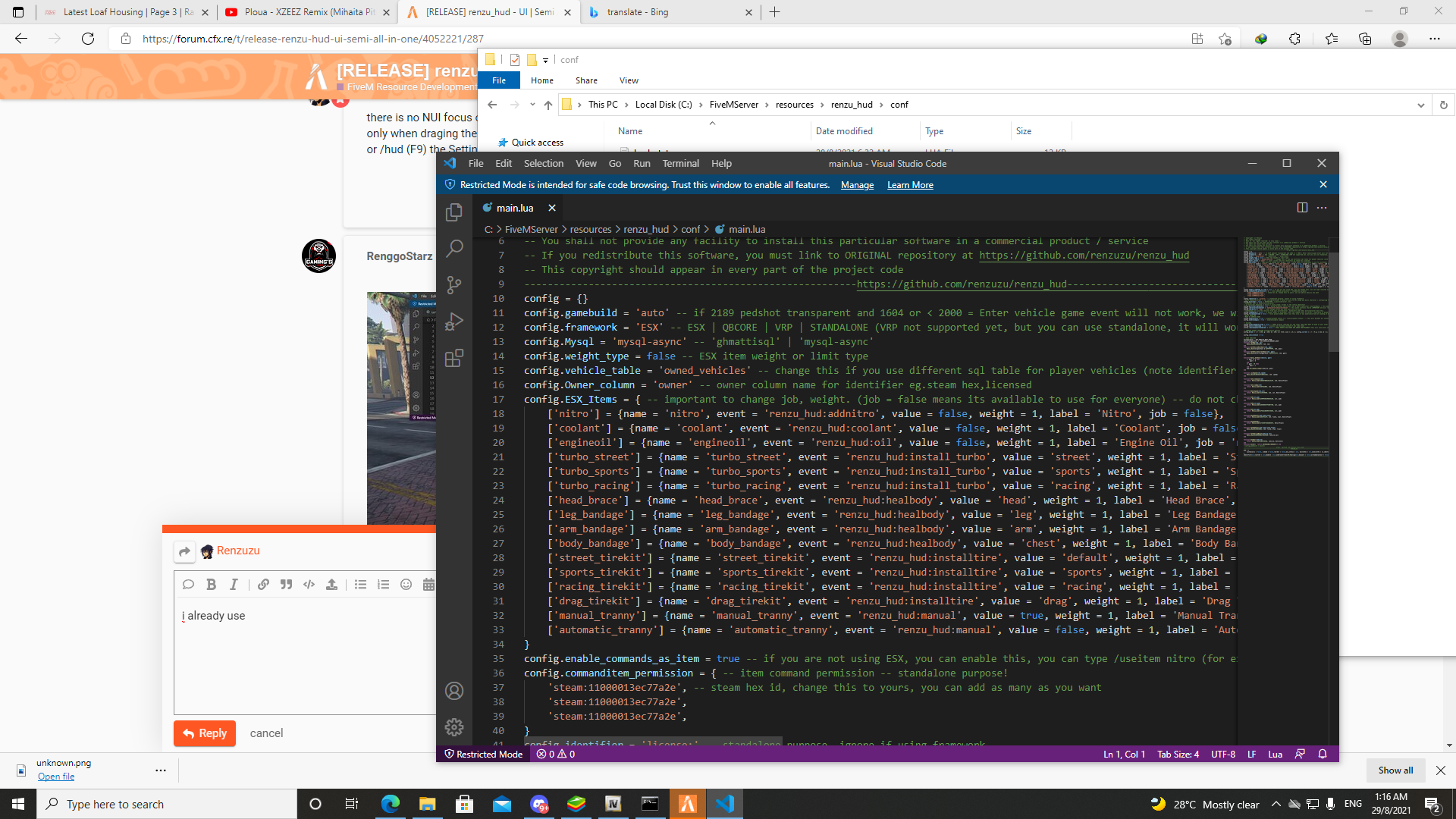Screen dimensions: 1456x819
Task: Open the emoji picker in reply editor
Action: tap(406, 584)
